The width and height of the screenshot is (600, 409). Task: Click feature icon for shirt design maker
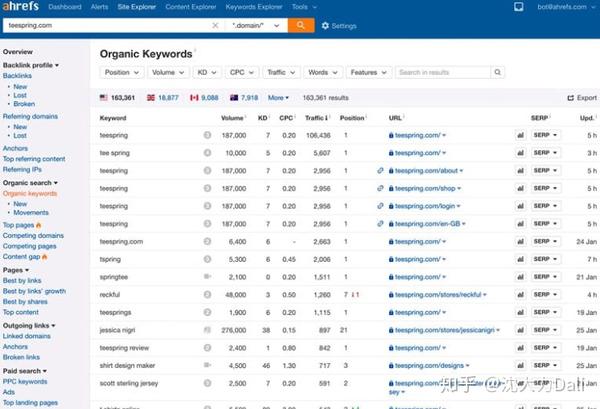(x=207, y=365)
